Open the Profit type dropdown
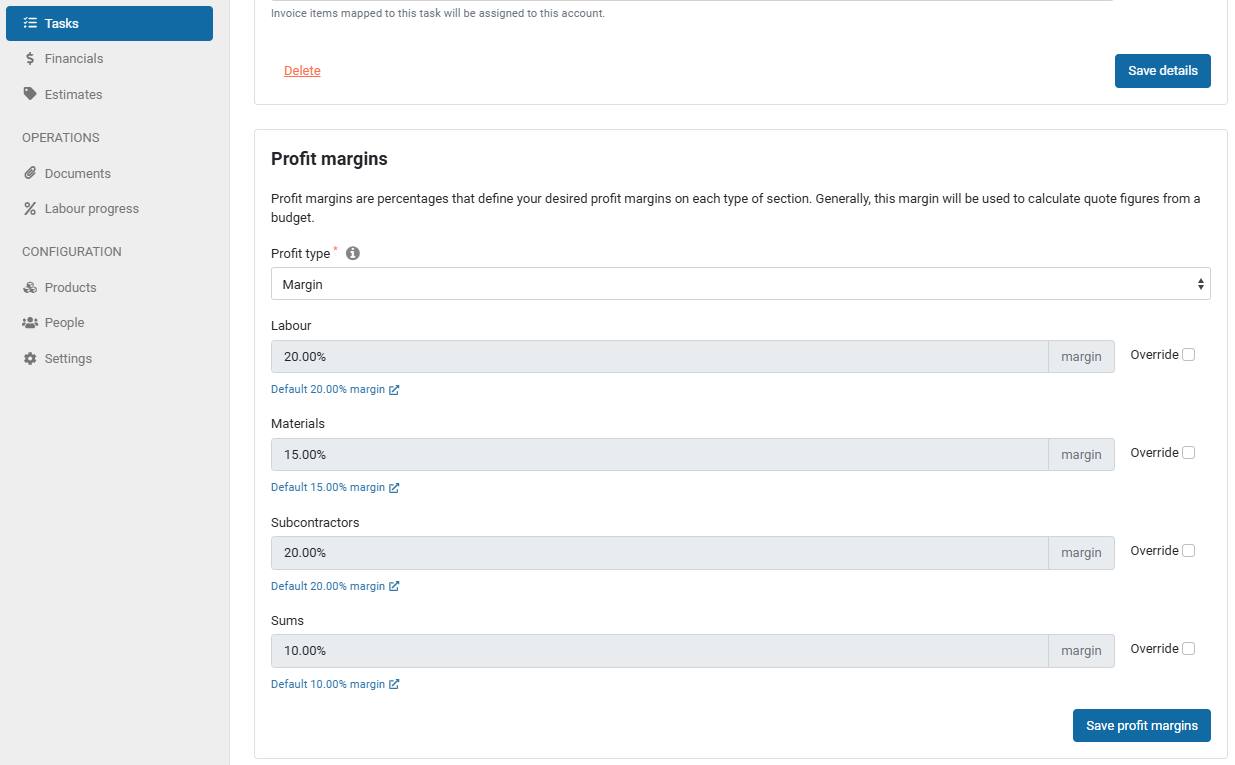 (740, 284)
